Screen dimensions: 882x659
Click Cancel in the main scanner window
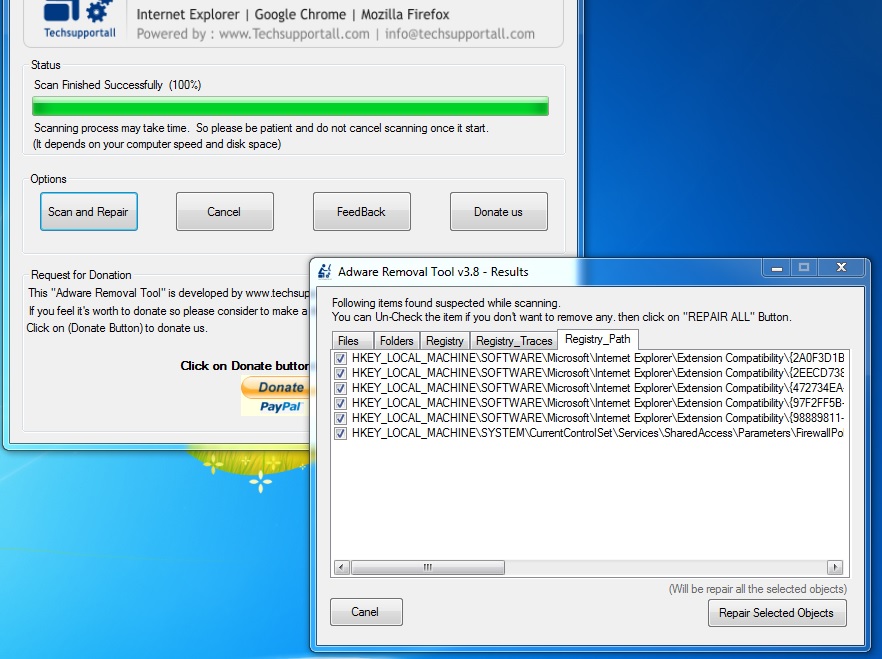[224, 211]
